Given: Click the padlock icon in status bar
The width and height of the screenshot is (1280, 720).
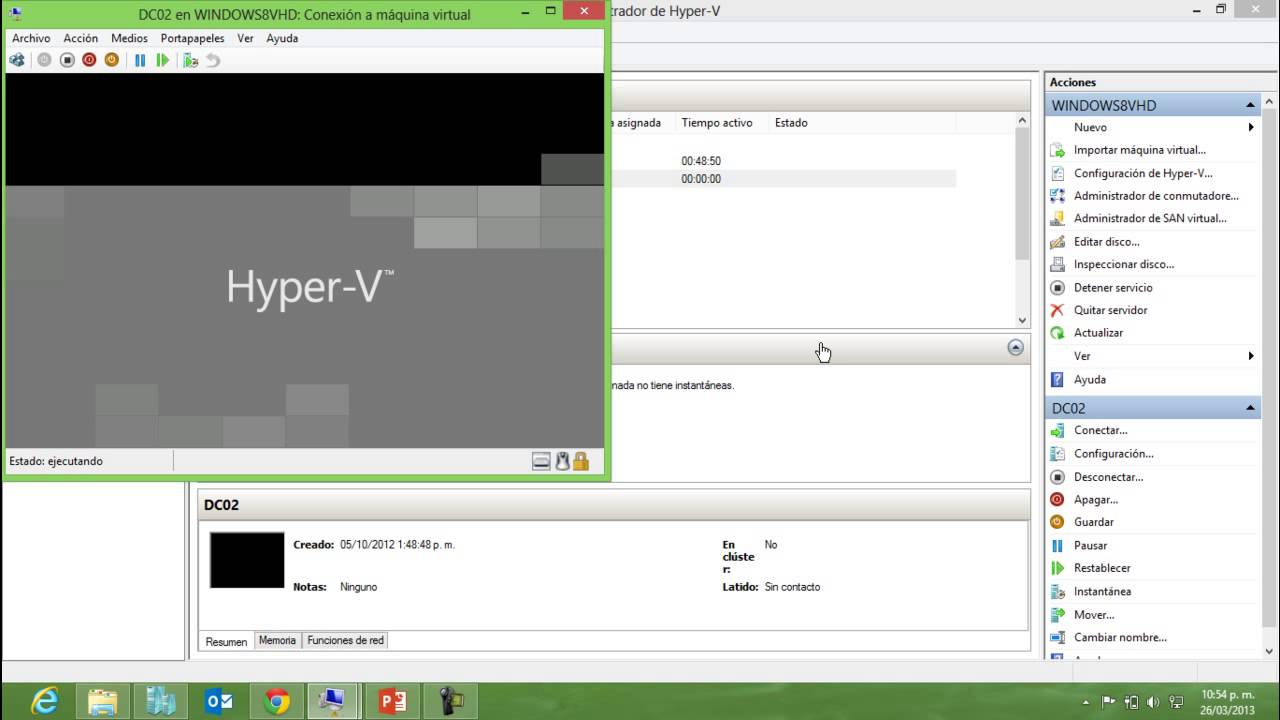Looking at the screenshot, I should (581, 461).
